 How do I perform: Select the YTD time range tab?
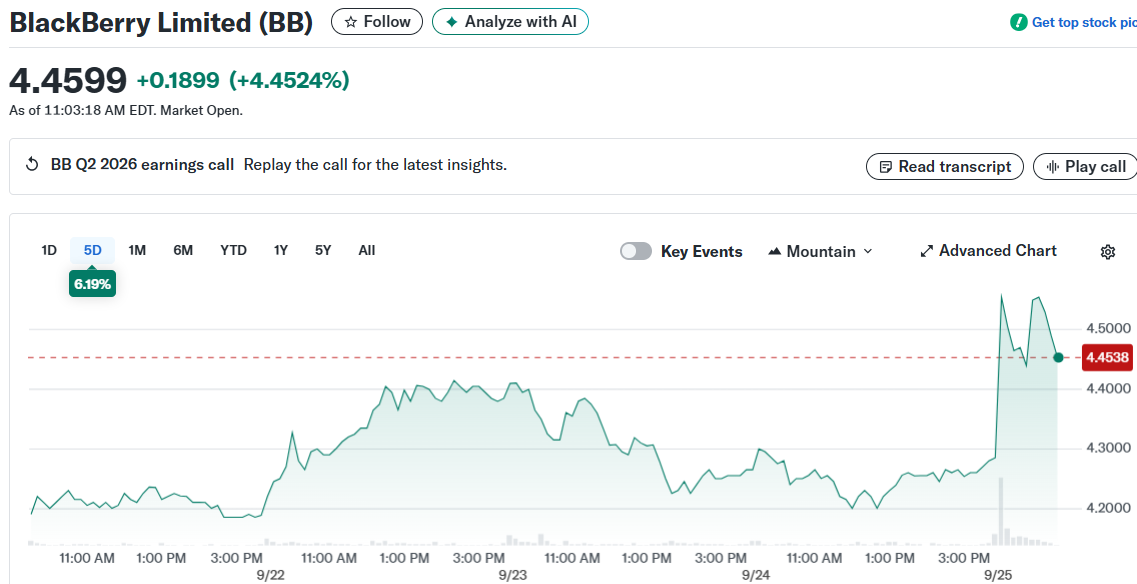tap(233, 250)
